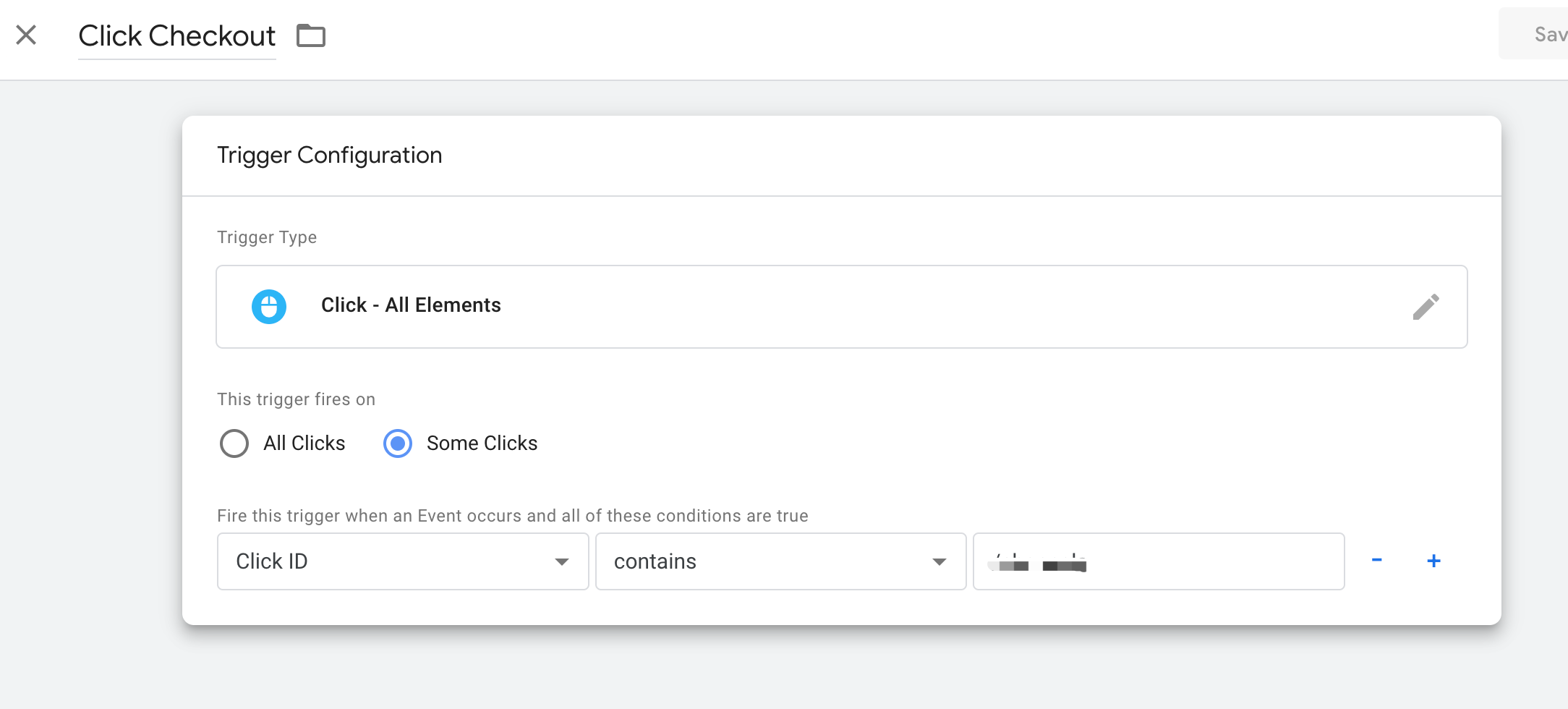Select the All Clicks radio button
The width and height of the screenshot is (1568, 709).
coord(234,443)
